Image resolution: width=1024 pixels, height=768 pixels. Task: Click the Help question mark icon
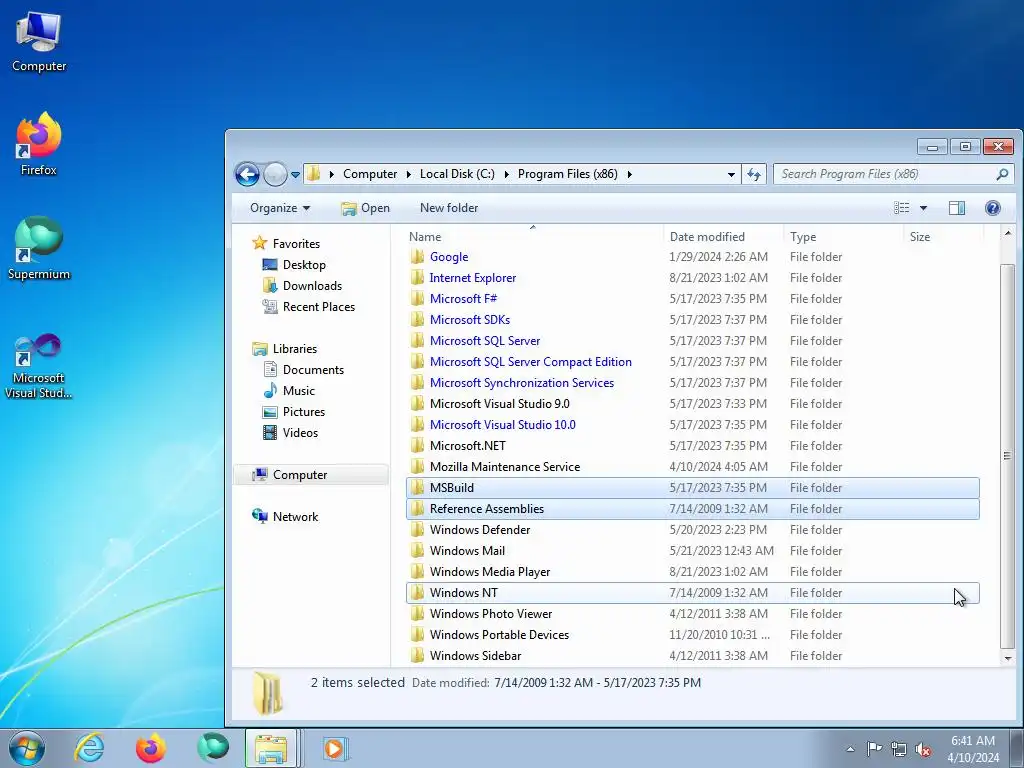click(x=993, y=208)
